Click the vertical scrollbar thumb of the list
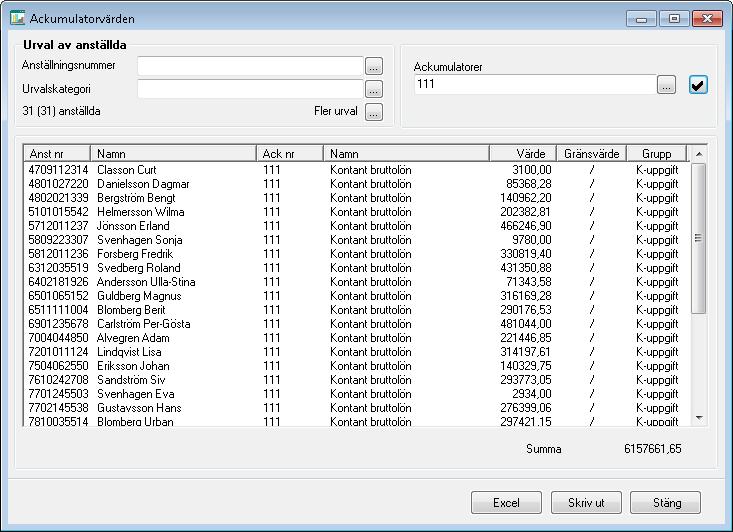Image resolution: width=733 pixels, height=532 pixels. pyautogui.click(x=698, y=238)
